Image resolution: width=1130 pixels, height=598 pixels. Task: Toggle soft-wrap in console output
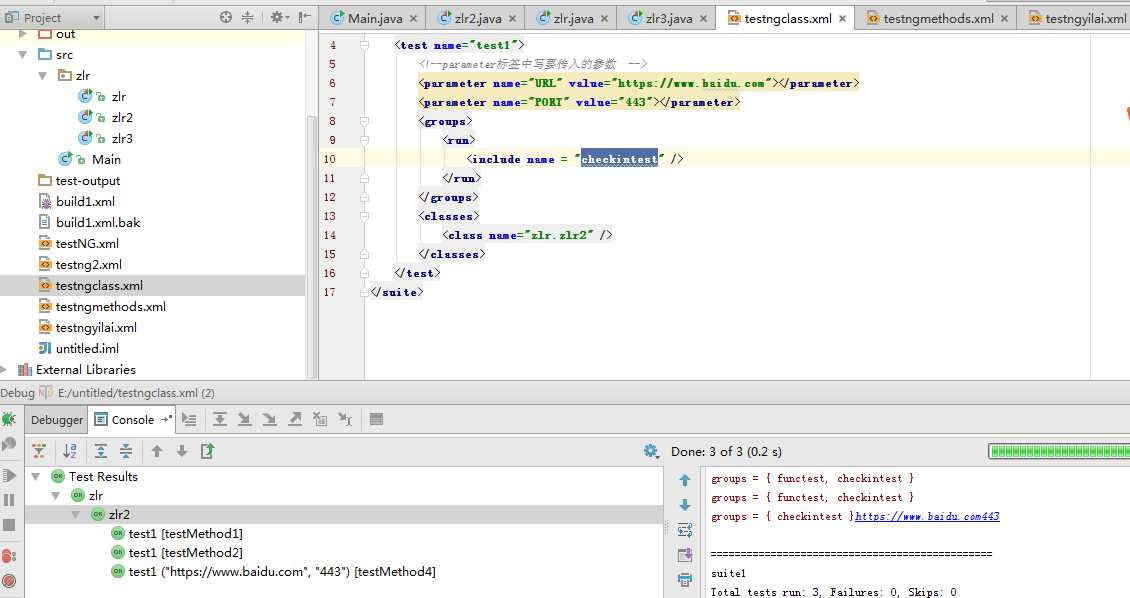685,530
